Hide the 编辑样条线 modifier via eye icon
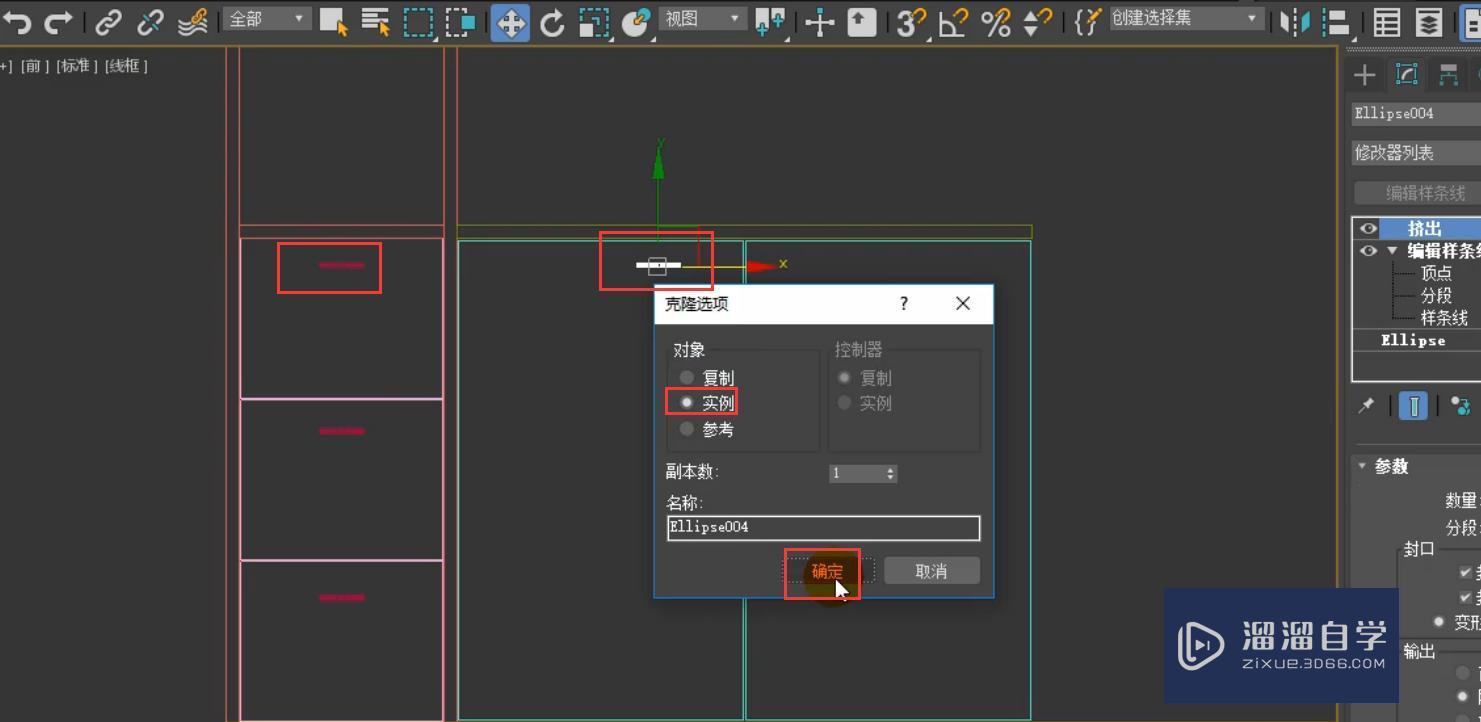1481x722 pixels. coord(1368,251)
